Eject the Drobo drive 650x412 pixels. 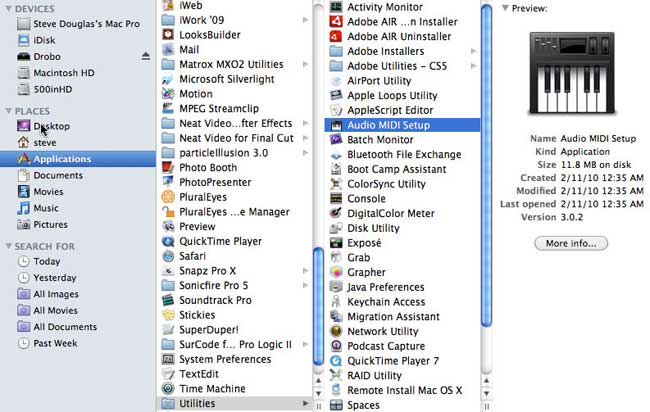tap(146, 56)
